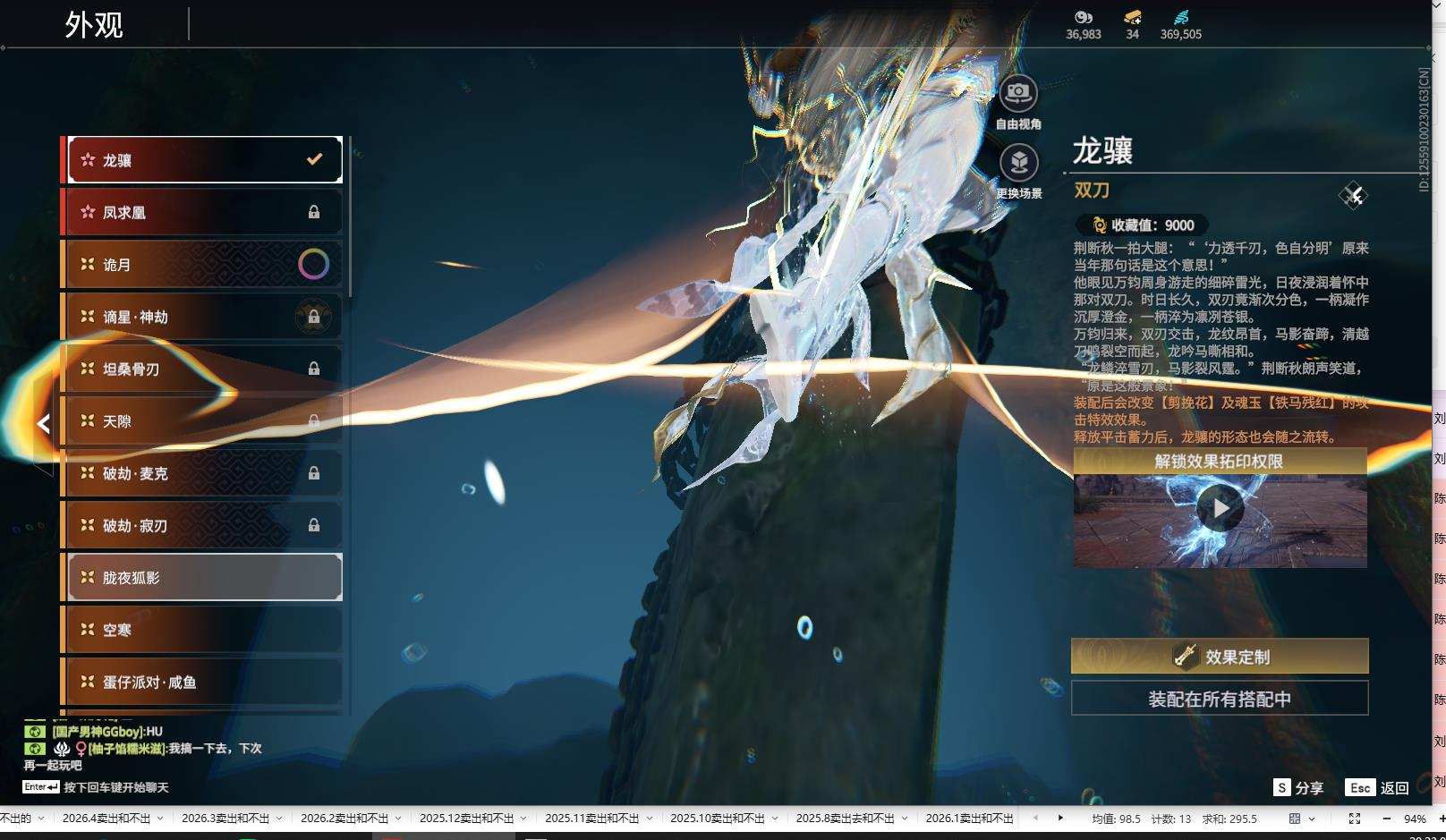This screenshot has height=840, width=1446.
Task: Click the dual blades weapon type icon
Action: (x=1353, y=195)
